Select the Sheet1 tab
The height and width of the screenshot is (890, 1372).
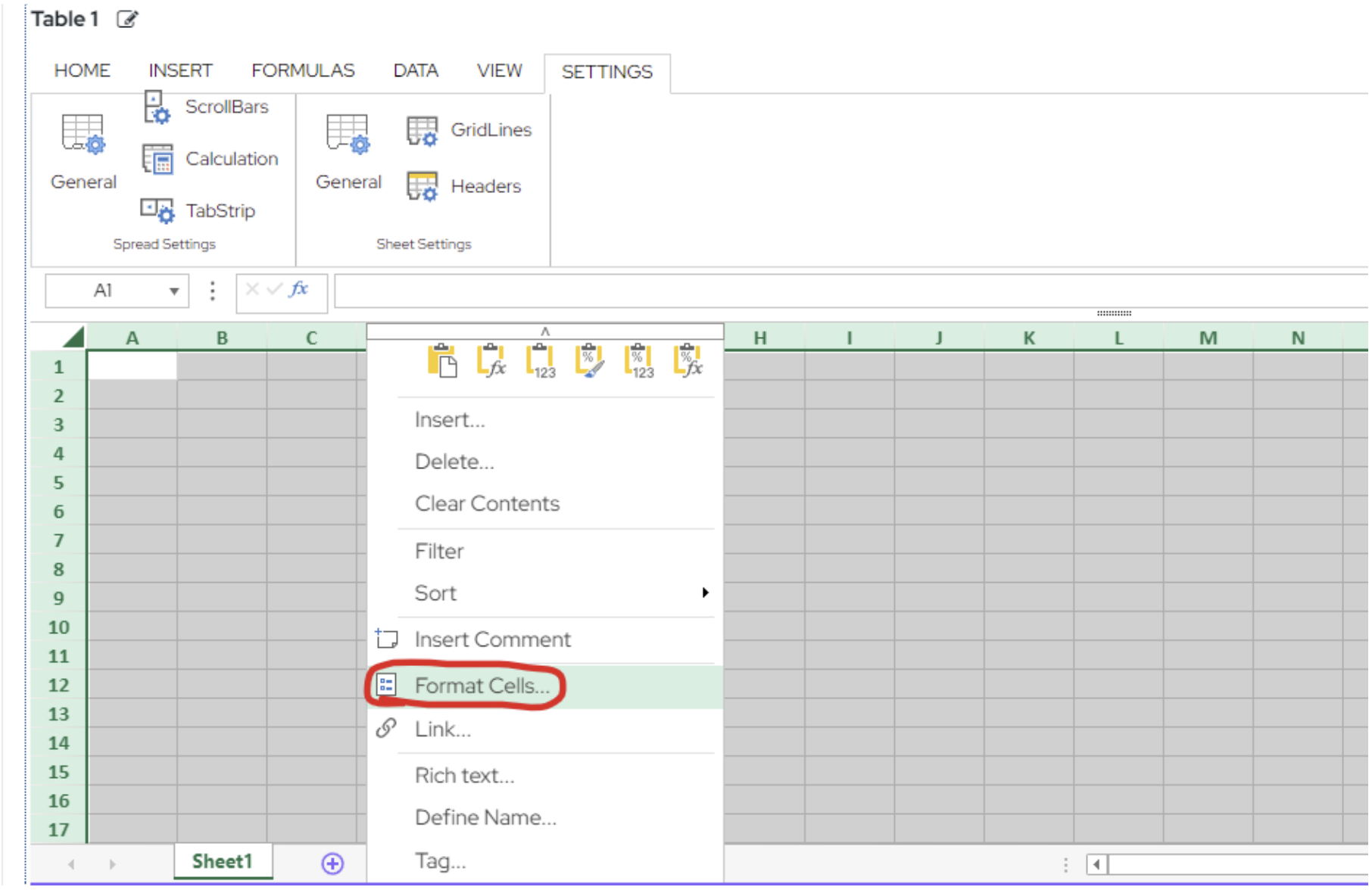(222, 861)
